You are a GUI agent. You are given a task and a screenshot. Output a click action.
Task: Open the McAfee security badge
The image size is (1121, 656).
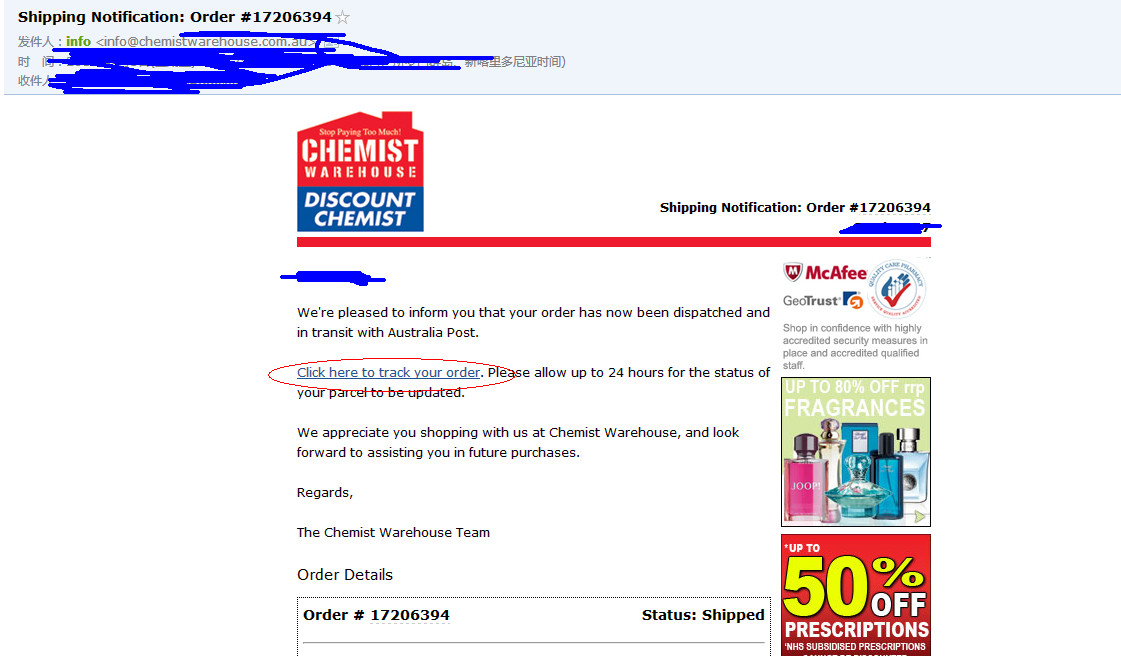pos(825,272)
